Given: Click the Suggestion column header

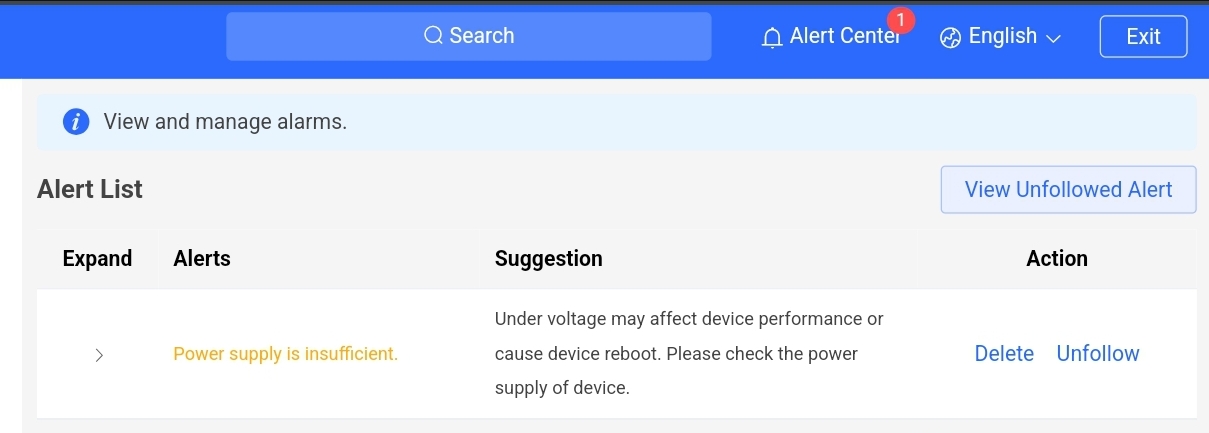Looking at the screenshot, I should click(x=548, y=259).
